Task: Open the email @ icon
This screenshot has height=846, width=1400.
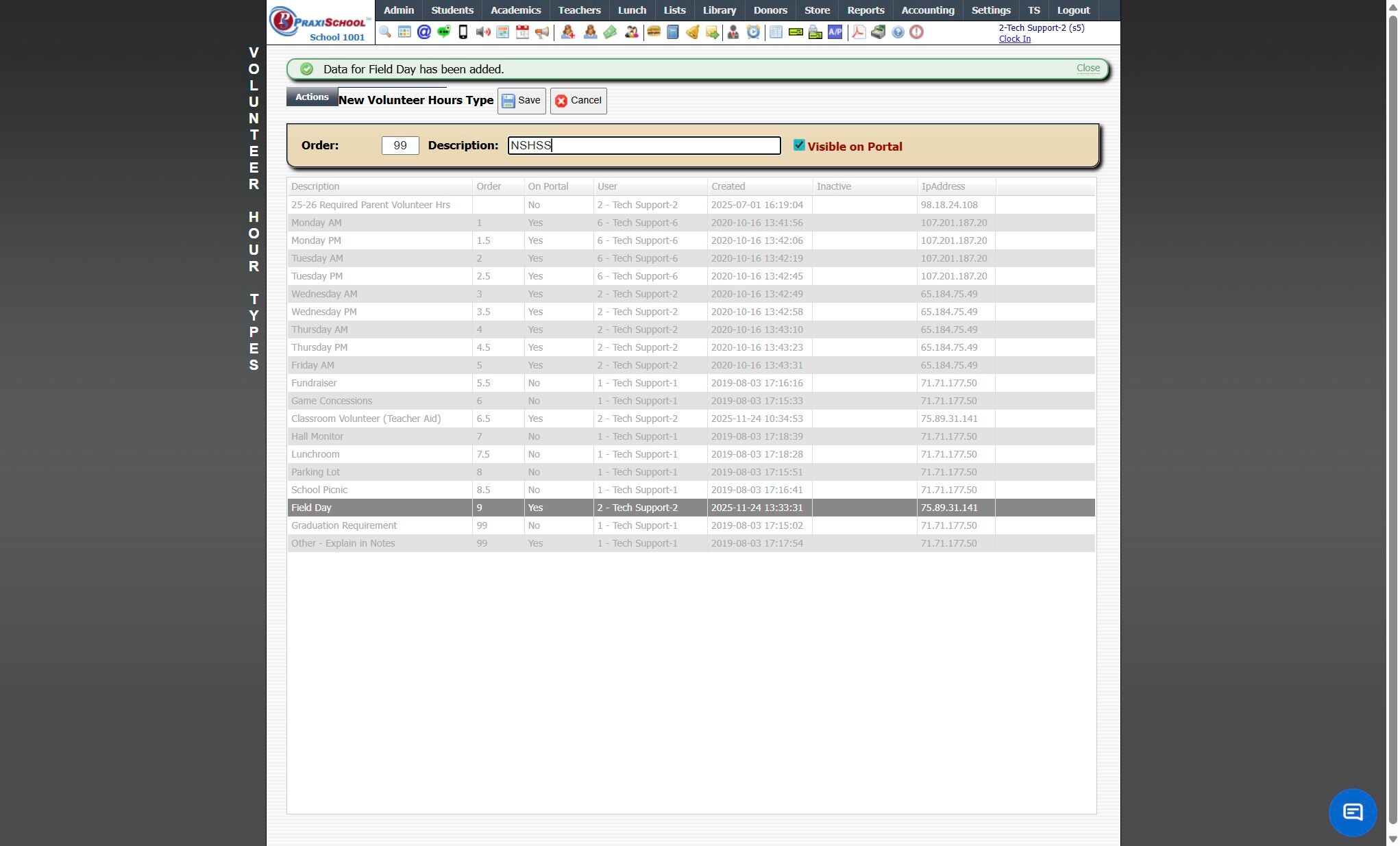Action: click(424, 32)
